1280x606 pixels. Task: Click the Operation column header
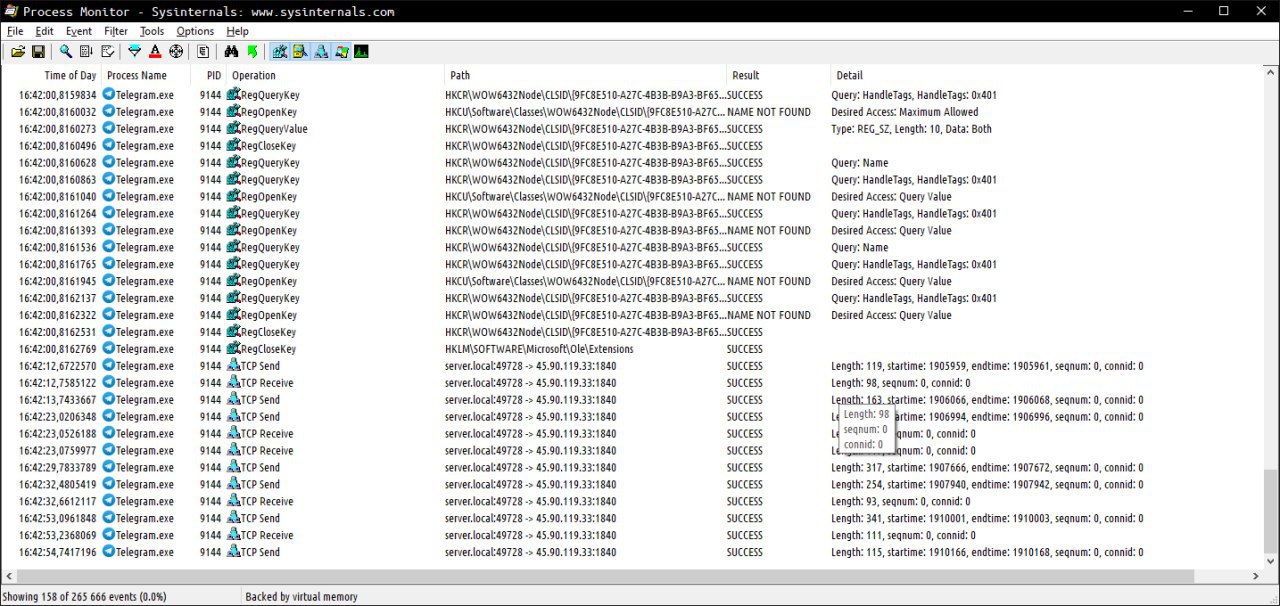pyautogui.click(x=254, y=75)
